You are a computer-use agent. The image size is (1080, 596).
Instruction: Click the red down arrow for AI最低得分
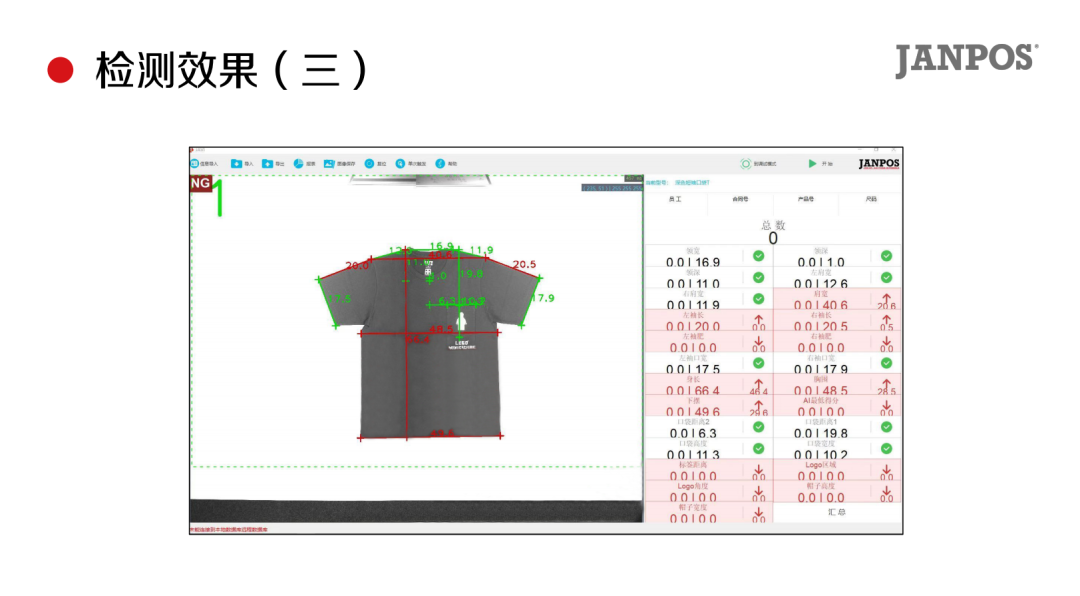click(886, 406)
